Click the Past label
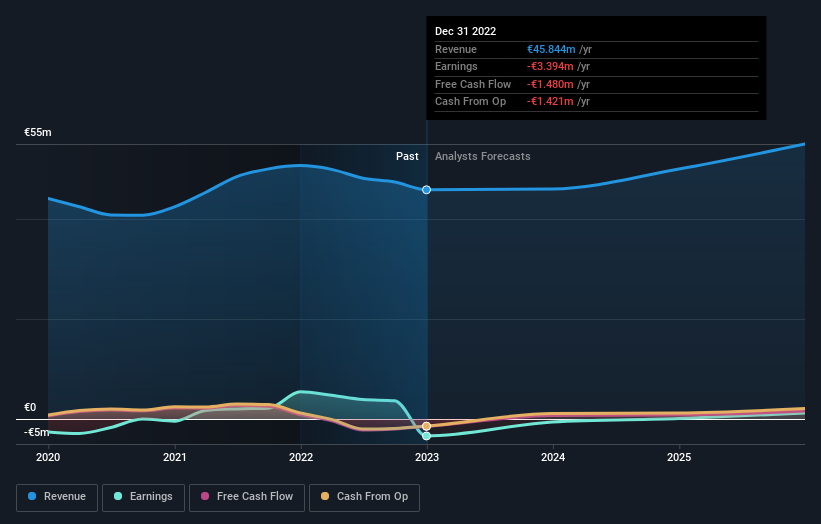Viewport: 821px width, 524px height. (407, 156)
